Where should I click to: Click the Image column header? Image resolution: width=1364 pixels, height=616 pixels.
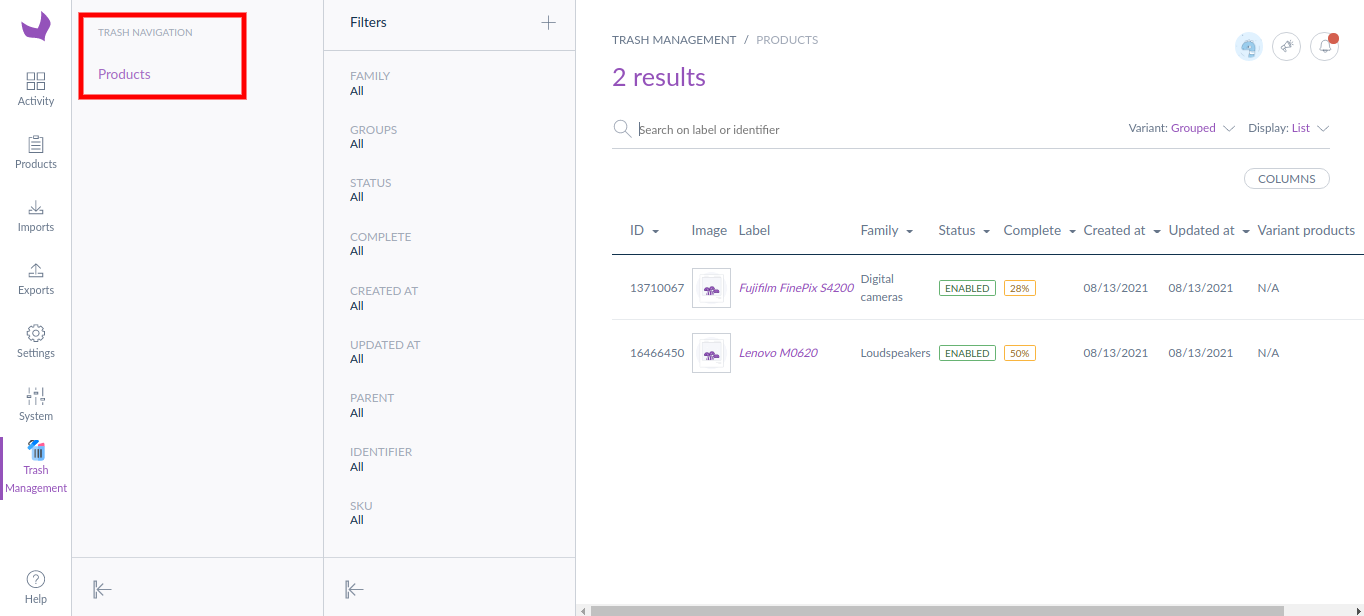[709, 230]
